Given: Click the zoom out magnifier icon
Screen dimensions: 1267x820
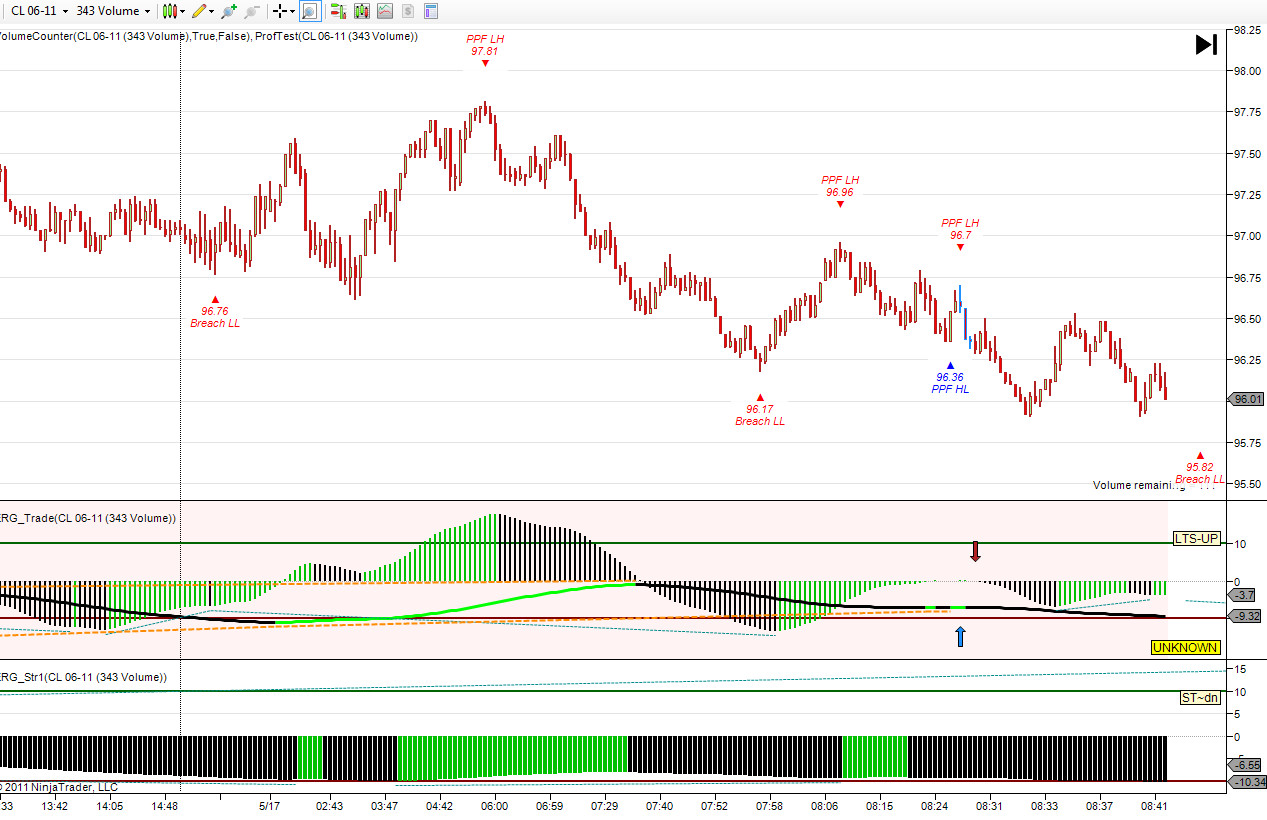Looking at the screenshot, I should 252,12.
